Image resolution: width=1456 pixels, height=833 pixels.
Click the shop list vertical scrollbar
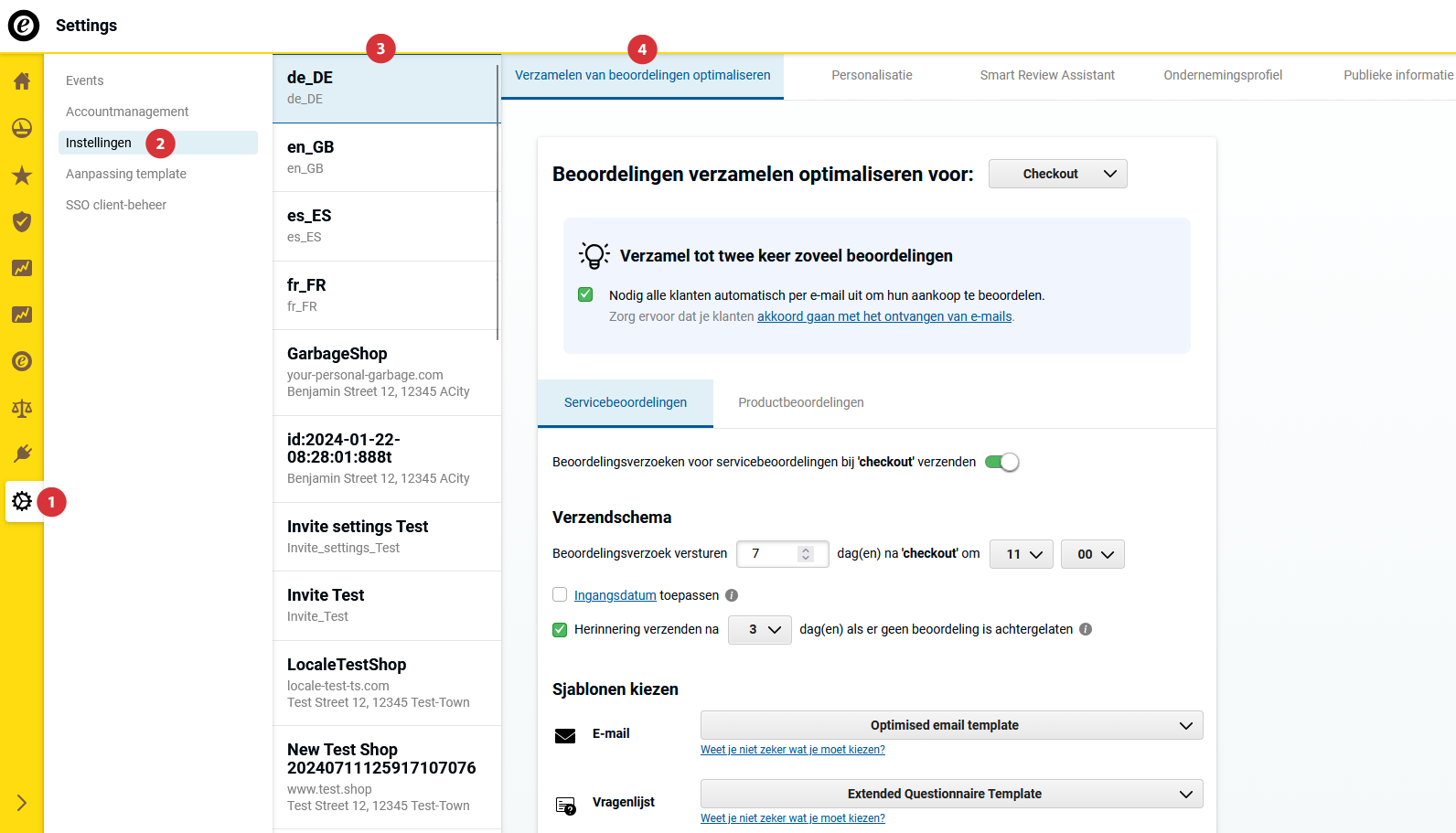tap(498, 201)
